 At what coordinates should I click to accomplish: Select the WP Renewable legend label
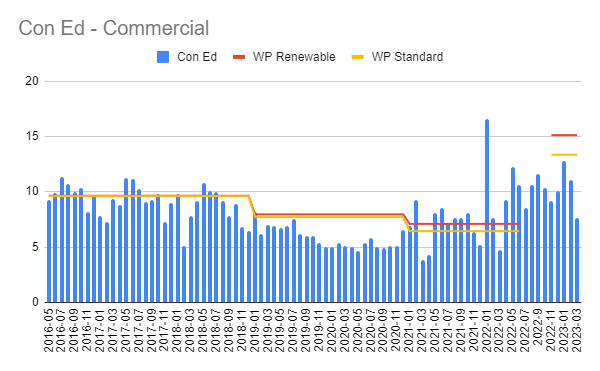tap(294, 57)
